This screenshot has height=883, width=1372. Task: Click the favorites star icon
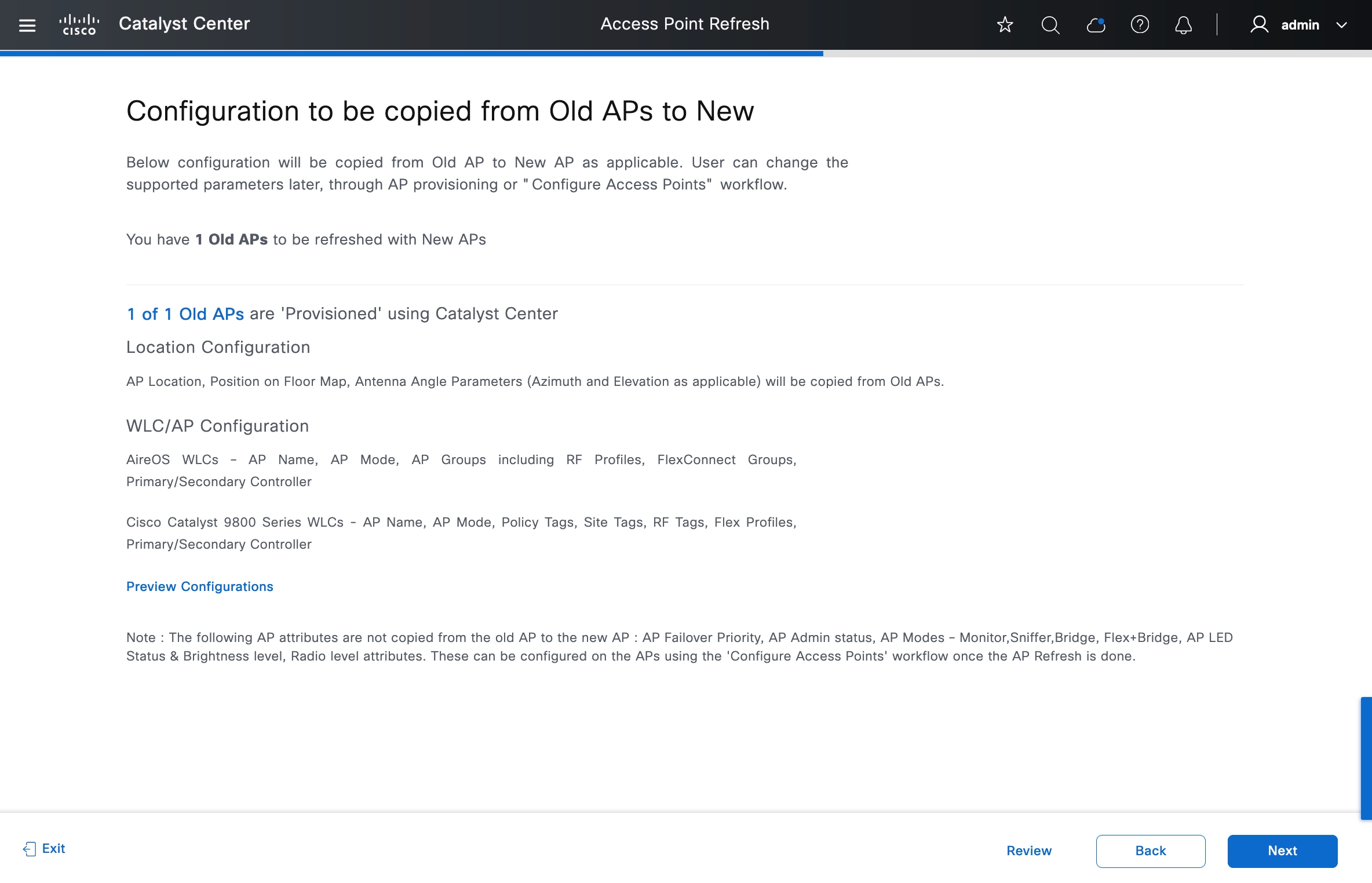pyautogui.click(x=1005, y=24)
